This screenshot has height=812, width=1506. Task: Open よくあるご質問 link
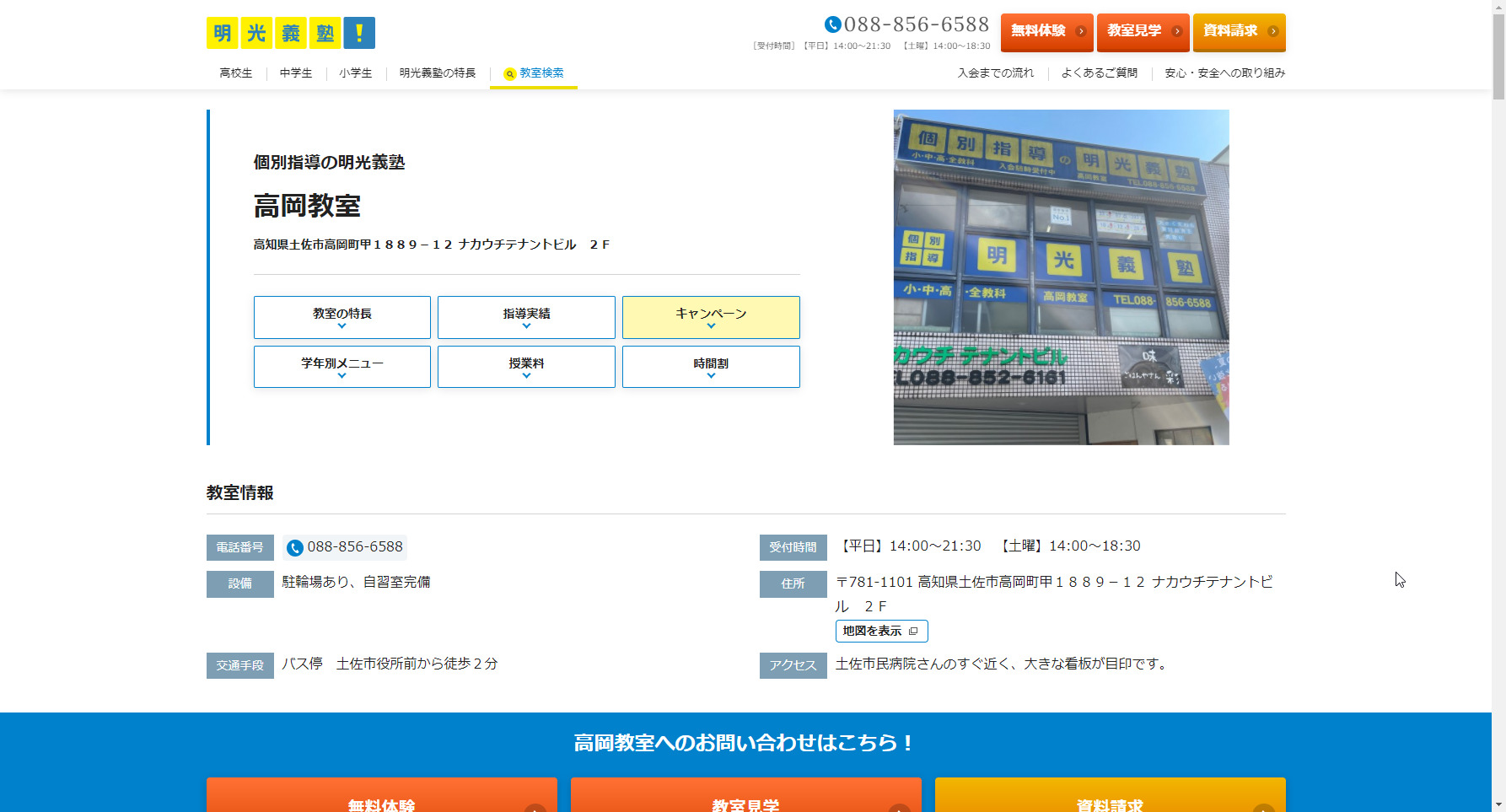1100,73
